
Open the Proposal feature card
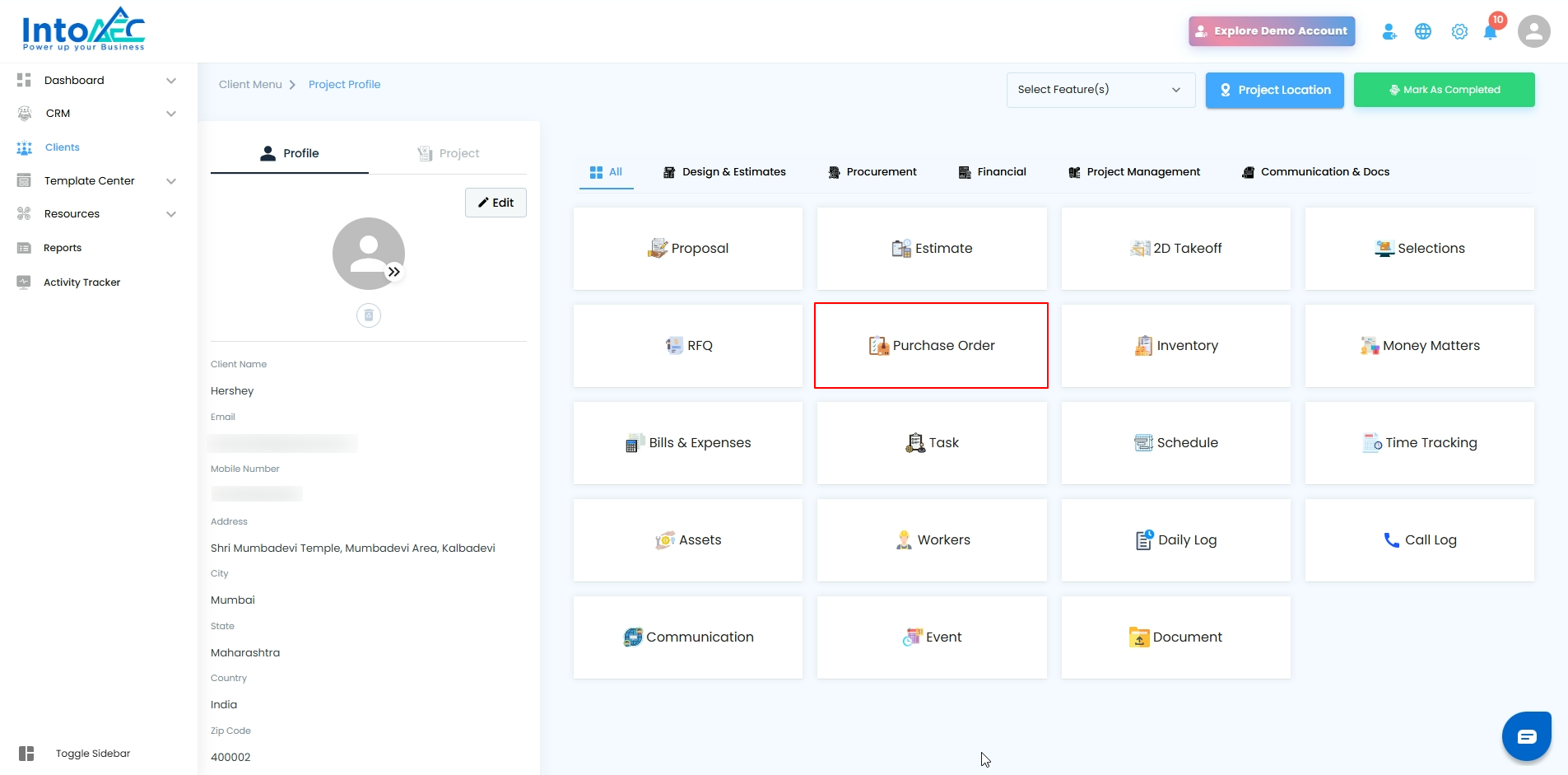point(688,249)
